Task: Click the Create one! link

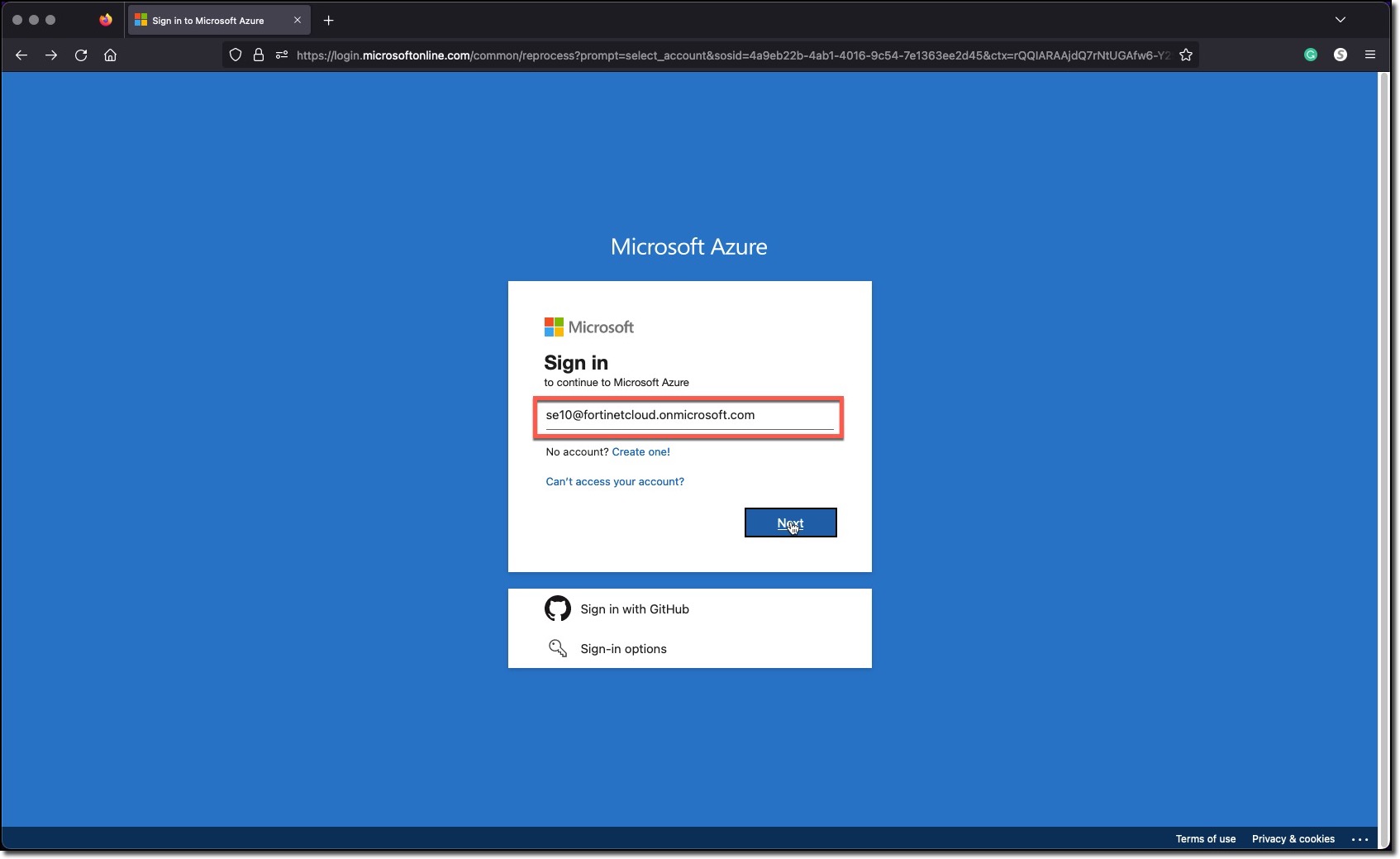Action: pyautogui.click(x=641, y=452)
